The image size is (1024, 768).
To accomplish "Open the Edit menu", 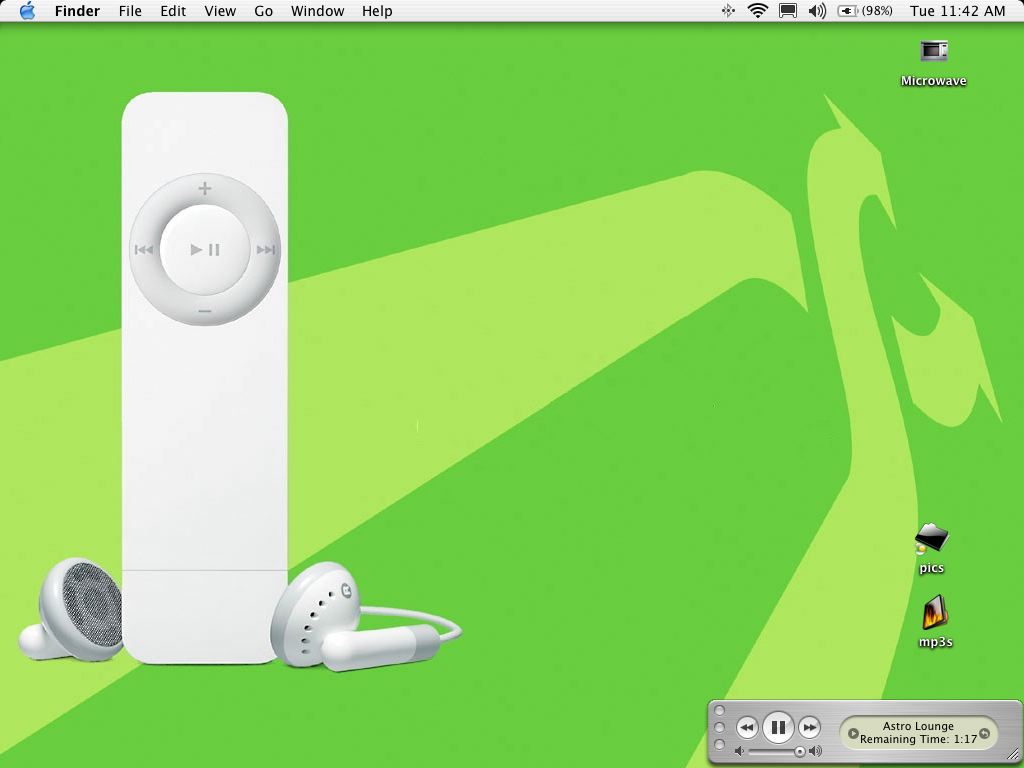I will pyautogui.click(x=173, y=11).
